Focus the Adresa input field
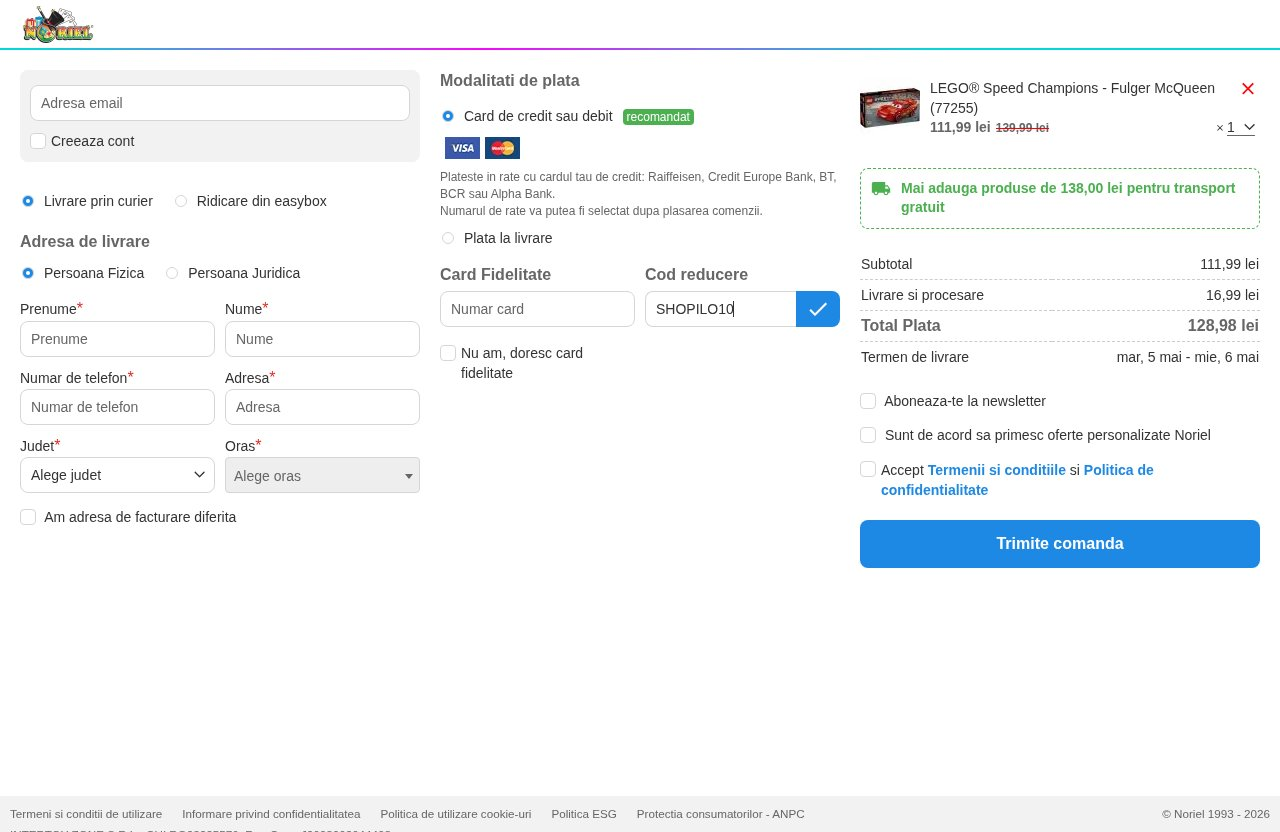This screenshot has height=832, width=1280. pyautogui.click(x=322, y=407)
